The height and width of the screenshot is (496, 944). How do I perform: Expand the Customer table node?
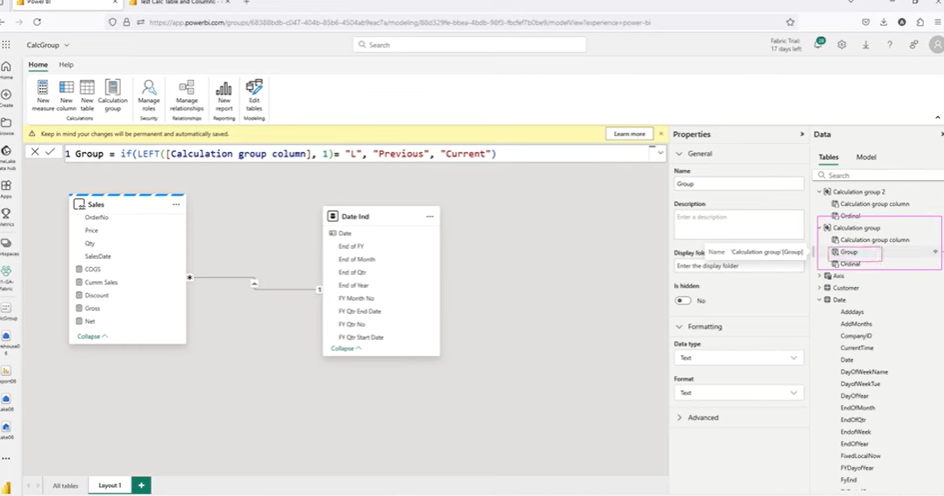[x=819, y=288]
